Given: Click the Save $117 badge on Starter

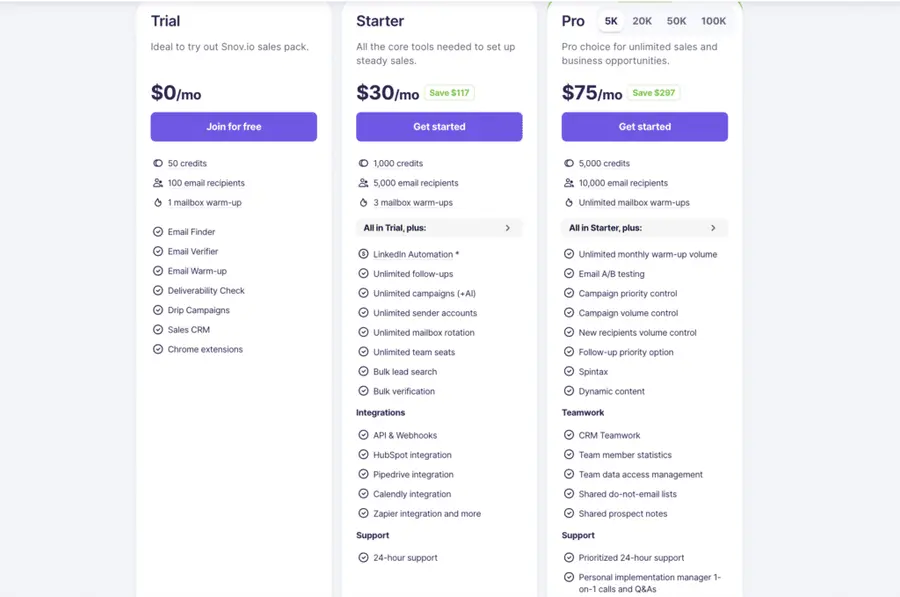Looking at the screenshot, I should click(x=450, y=92).
